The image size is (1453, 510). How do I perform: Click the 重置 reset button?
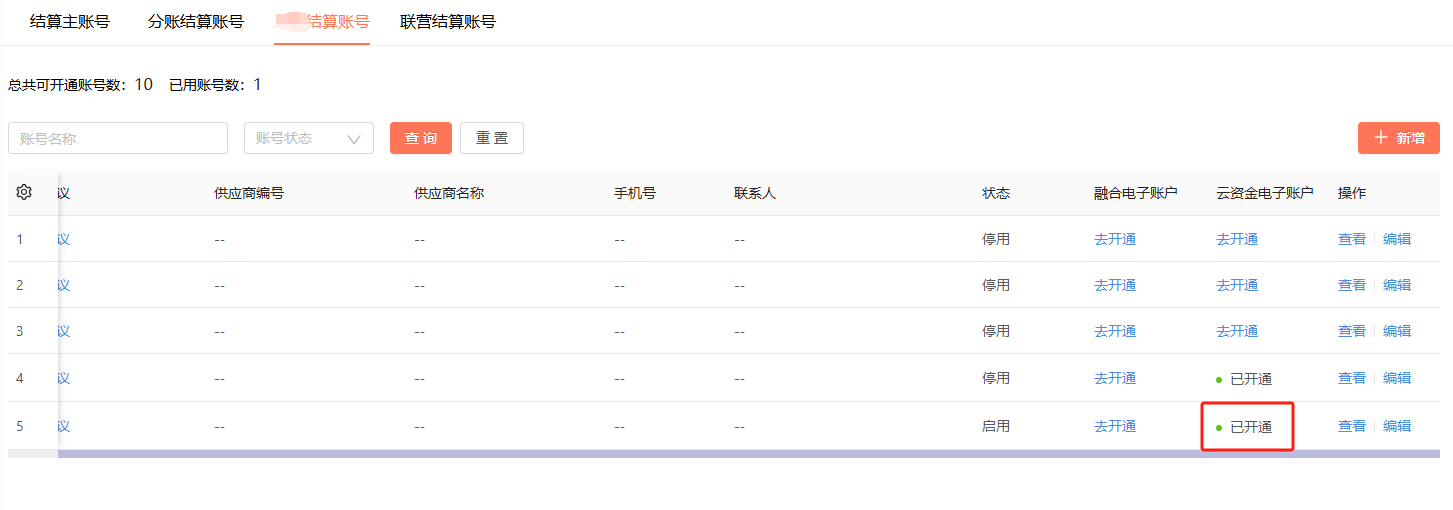492,138
